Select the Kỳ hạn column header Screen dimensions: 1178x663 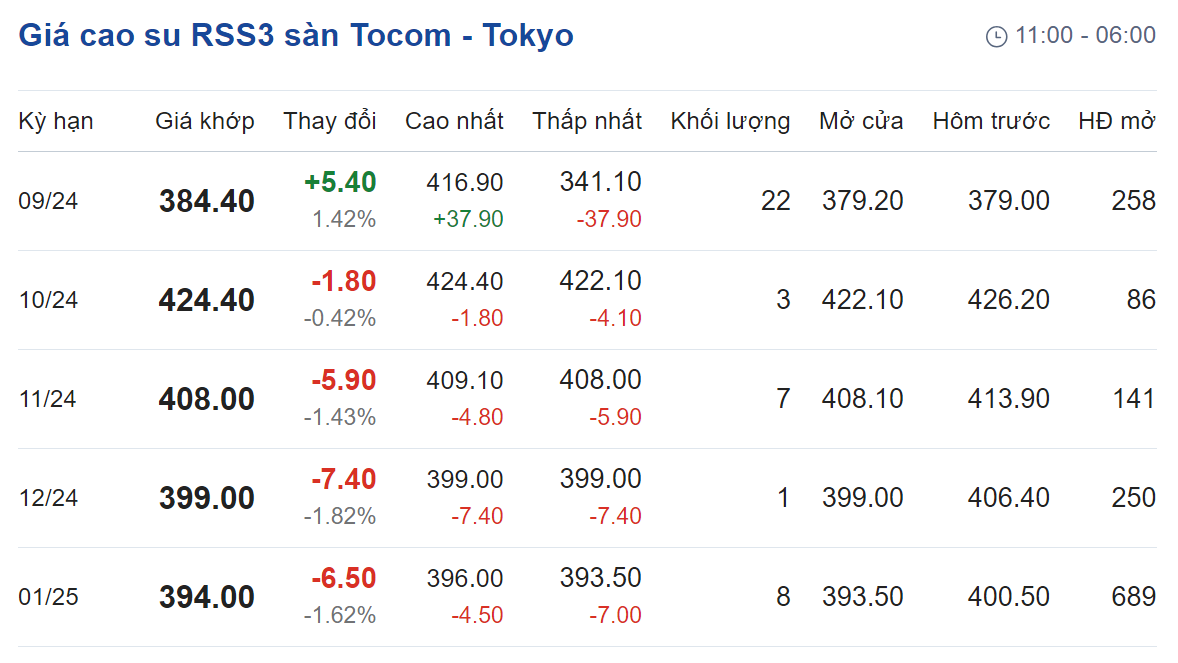[x=56, y=121]
